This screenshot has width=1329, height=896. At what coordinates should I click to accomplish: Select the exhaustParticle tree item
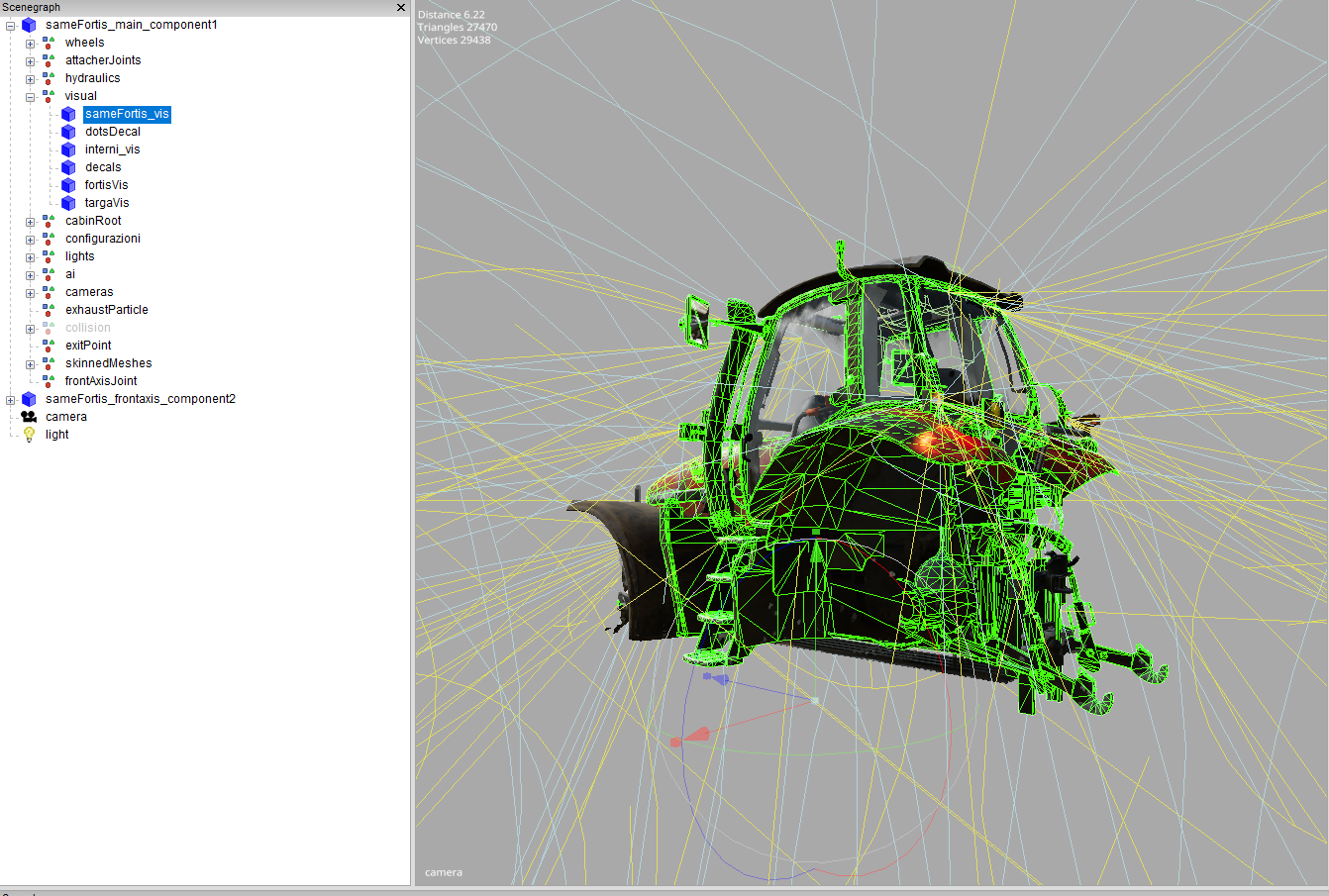pyautogui.click(x=107, y=310)
